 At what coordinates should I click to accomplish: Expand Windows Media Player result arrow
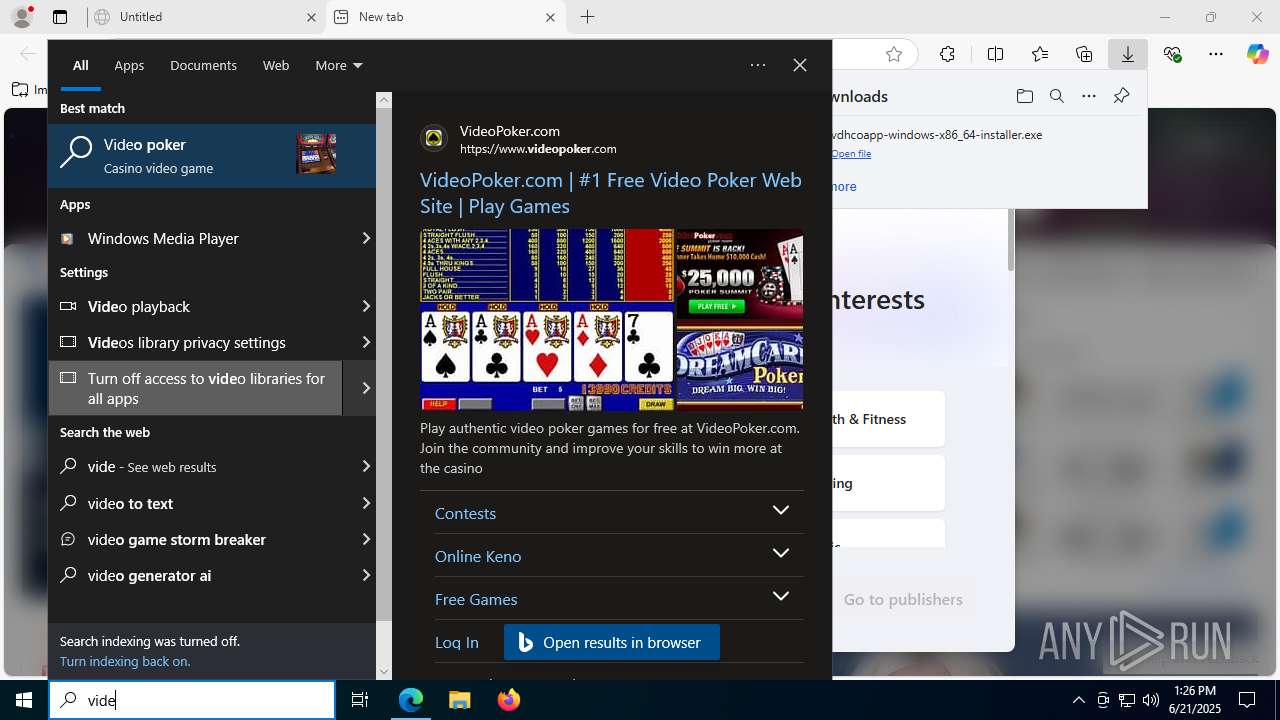point(366,238)
